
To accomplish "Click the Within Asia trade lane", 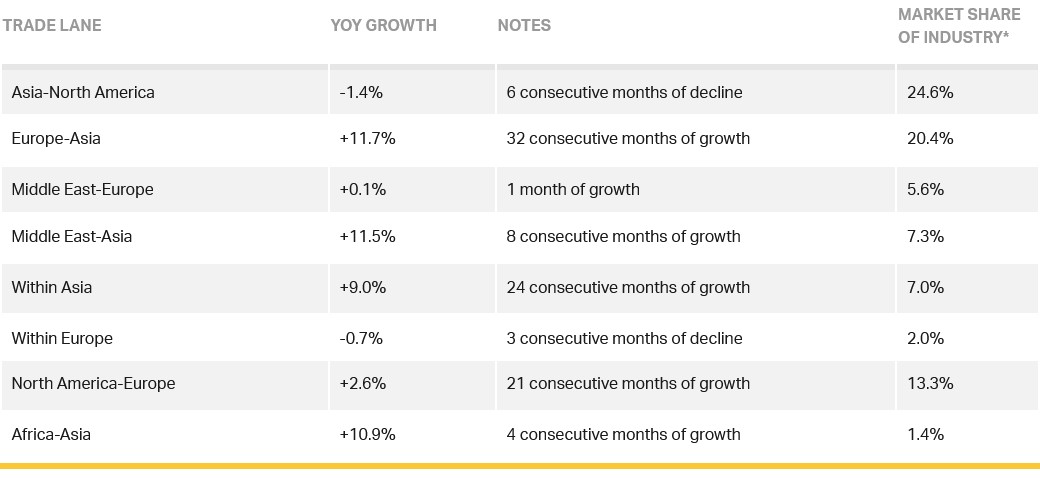I will point(52,287).
